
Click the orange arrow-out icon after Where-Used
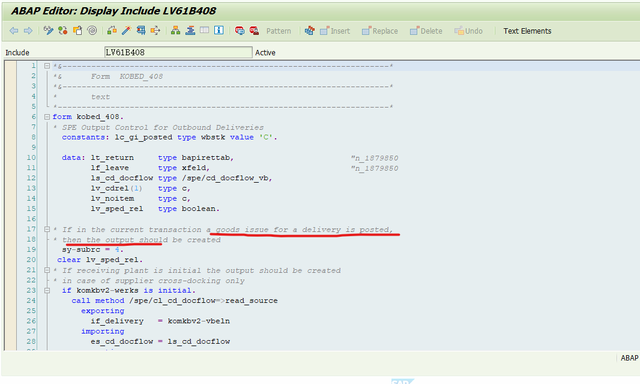(155, 31)
